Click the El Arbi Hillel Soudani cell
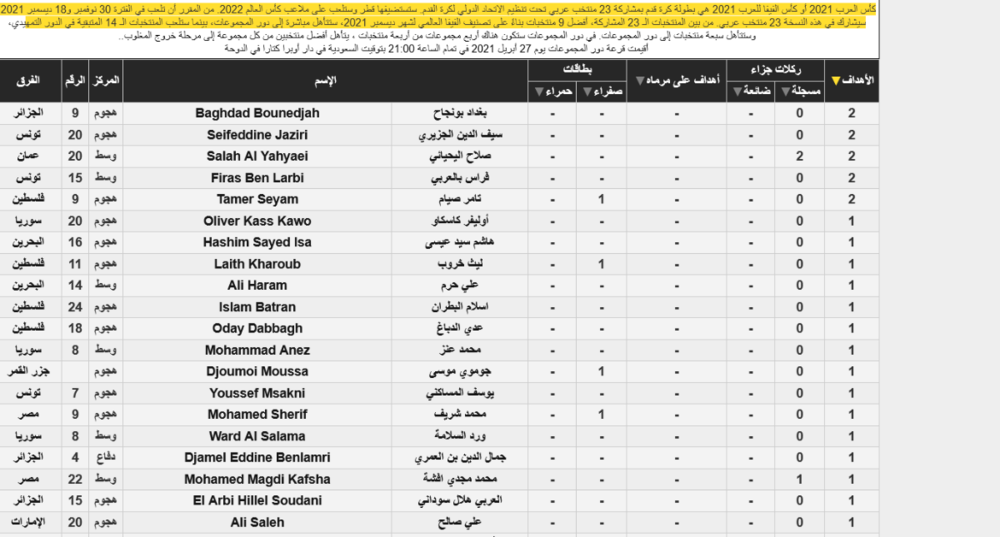Viewport: 1000px width, 537px height. coord(257,501)
